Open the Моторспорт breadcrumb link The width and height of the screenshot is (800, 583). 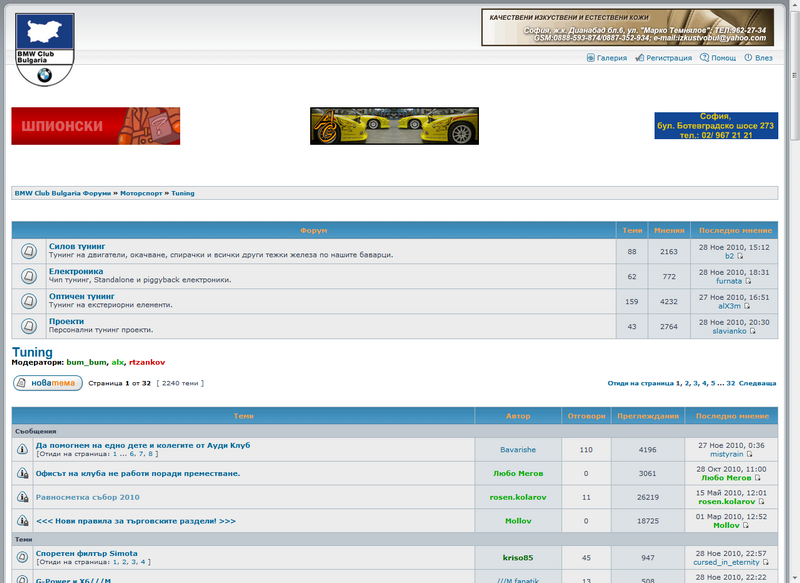(141, 193)
